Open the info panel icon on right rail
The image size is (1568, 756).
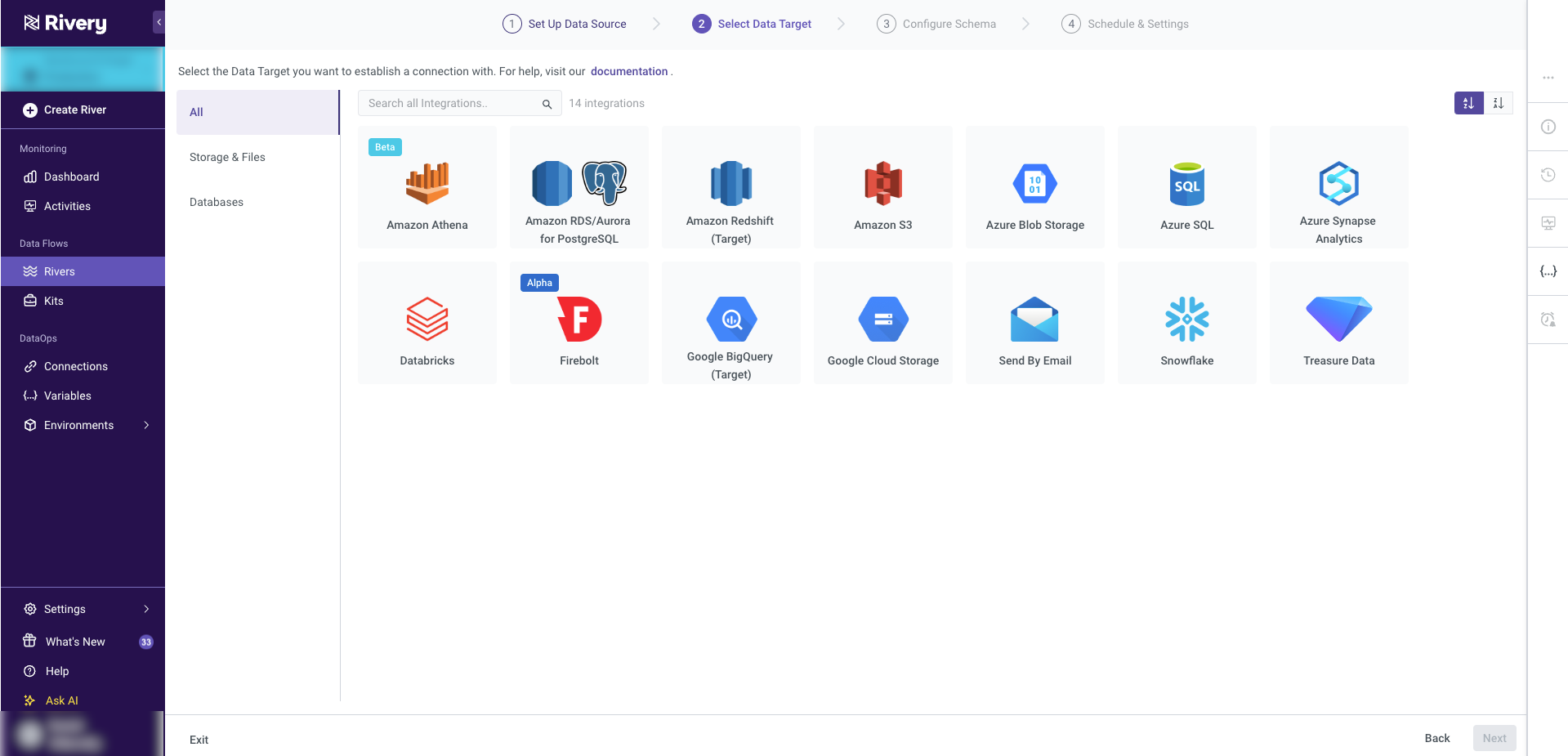(1548, 127)
